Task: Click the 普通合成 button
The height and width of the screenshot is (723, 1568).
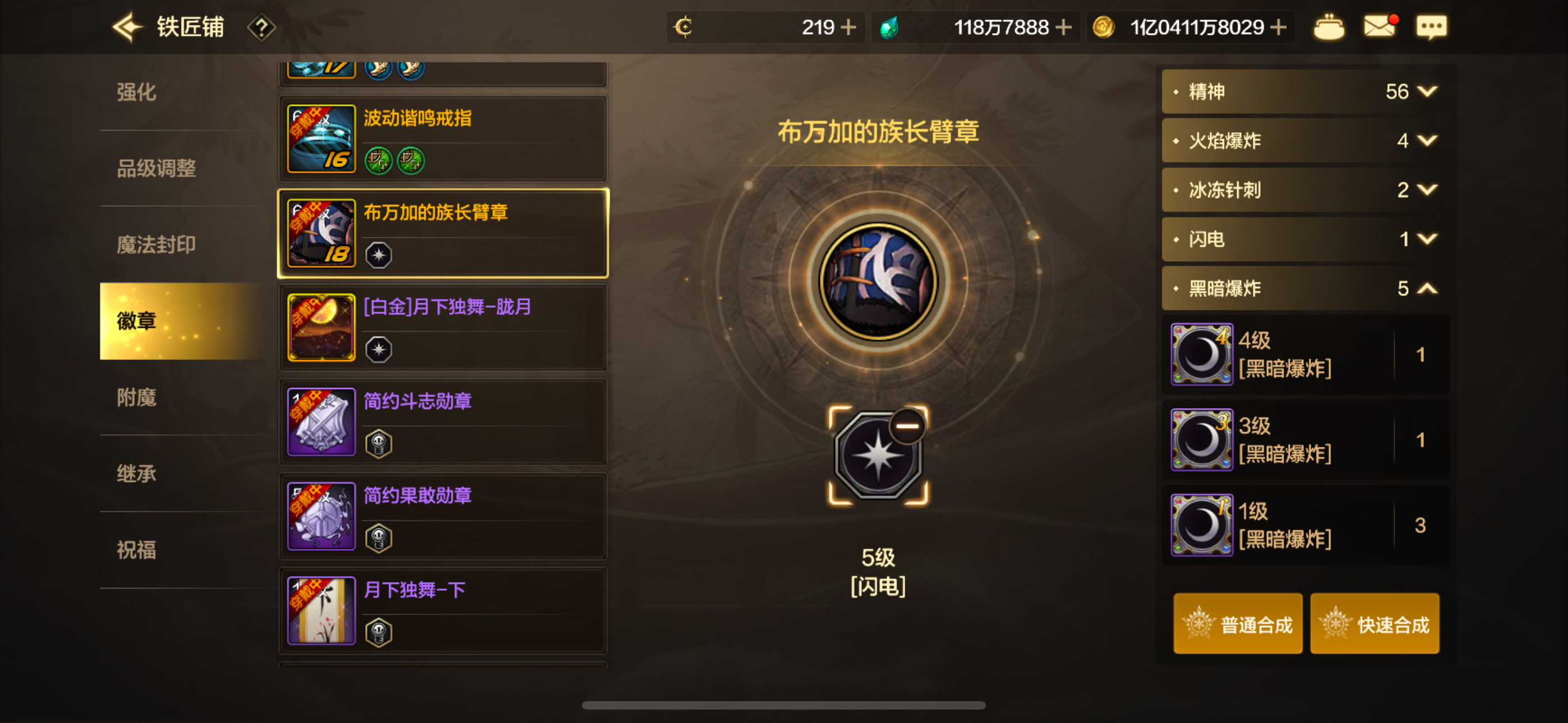Action: pos(1238,624)
